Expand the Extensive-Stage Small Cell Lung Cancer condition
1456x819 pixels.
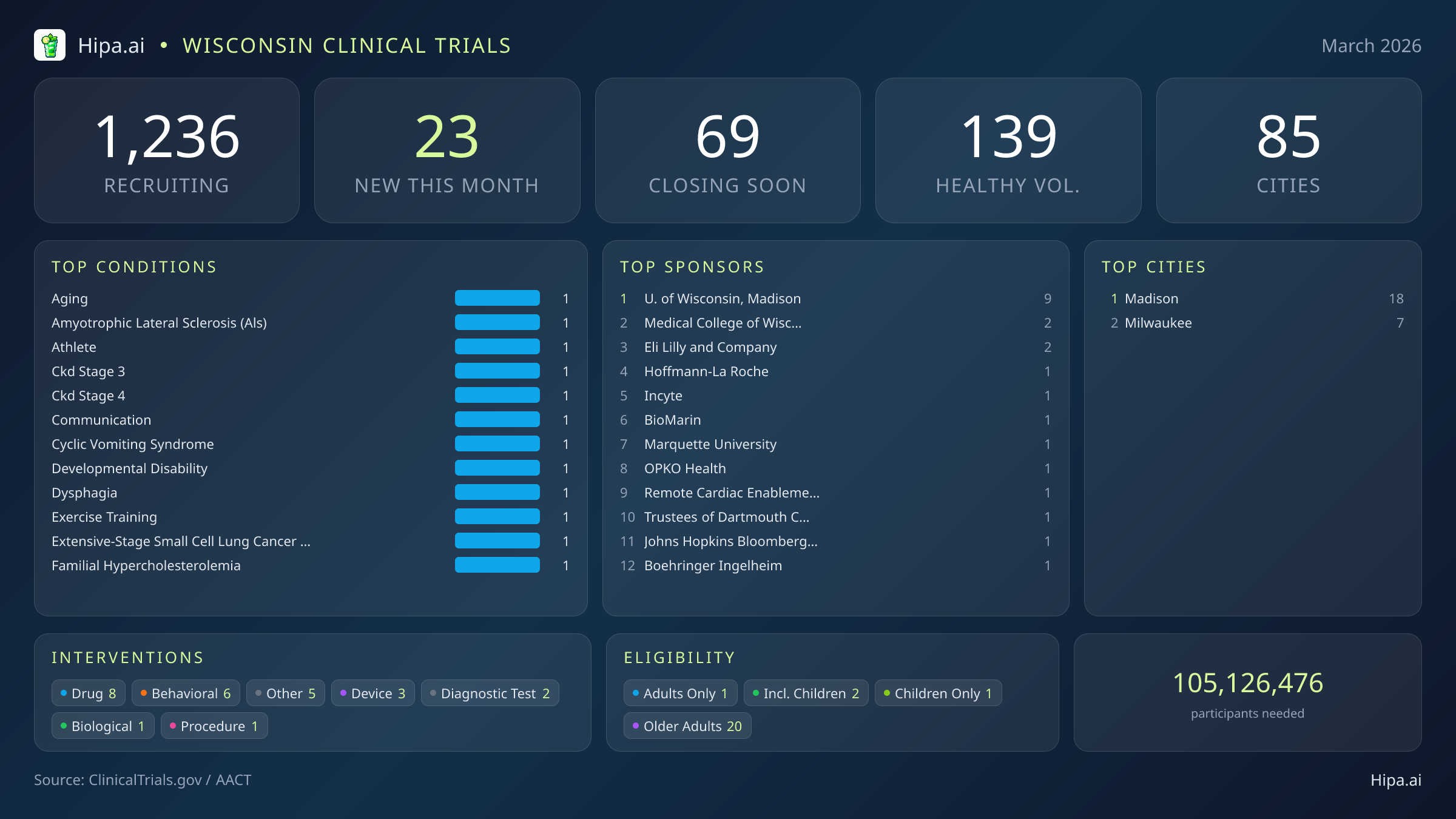181,541
